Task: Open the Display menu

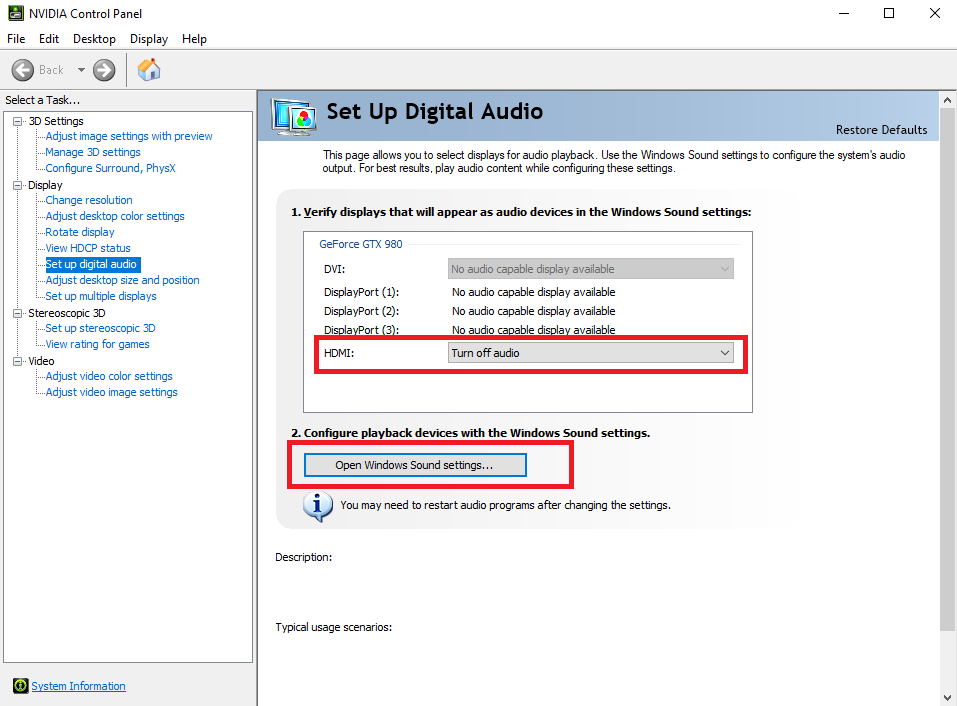Action: pyautogui.click(x=149, y=38)
